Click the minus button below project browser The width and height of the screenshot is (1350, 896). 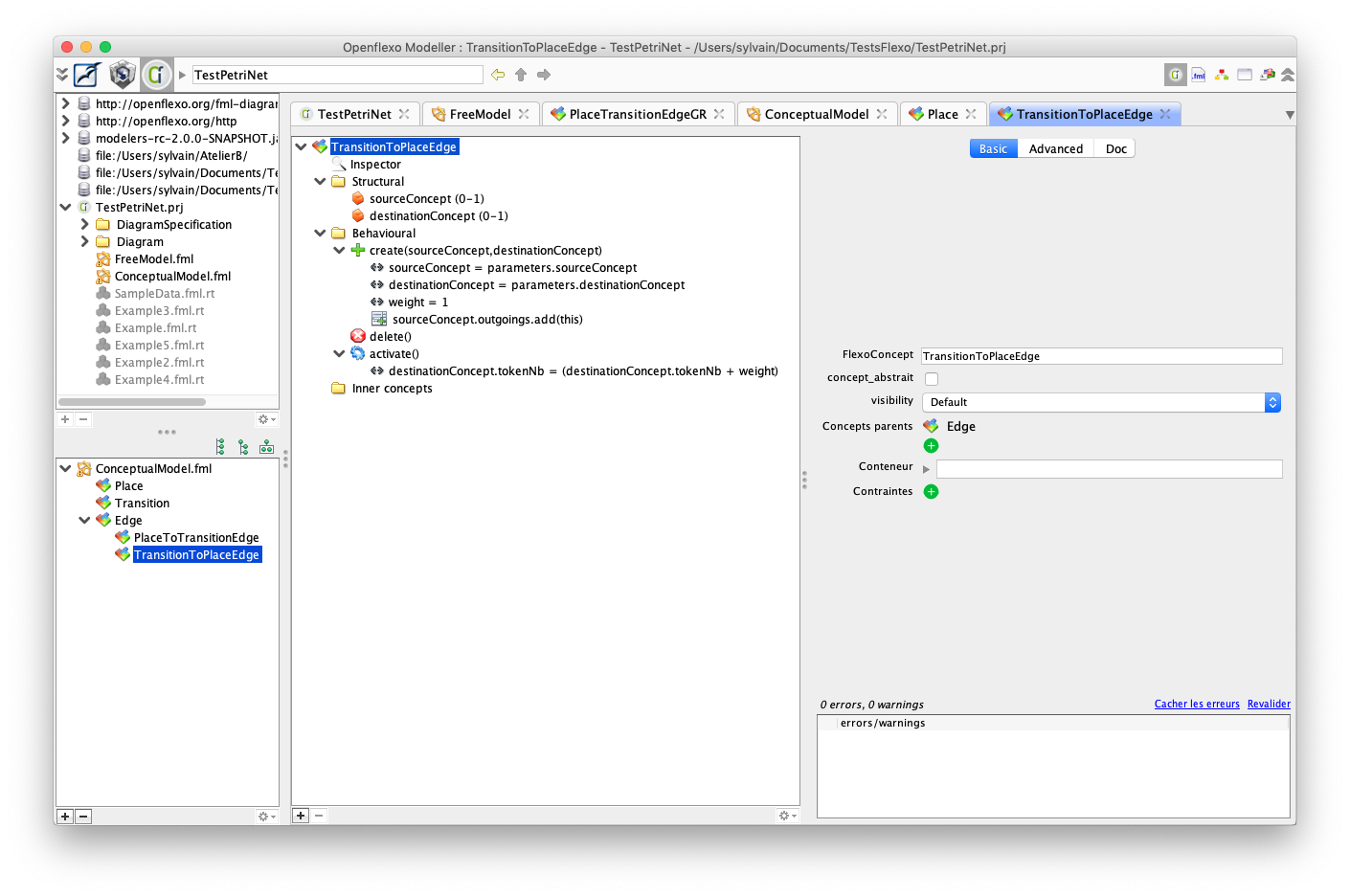(x=83, y=419)
